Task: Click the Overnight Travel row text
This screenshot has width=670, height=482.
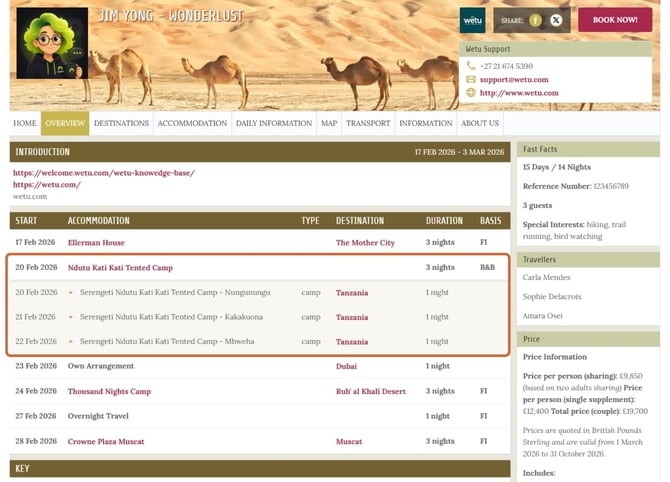Action: 98,416
